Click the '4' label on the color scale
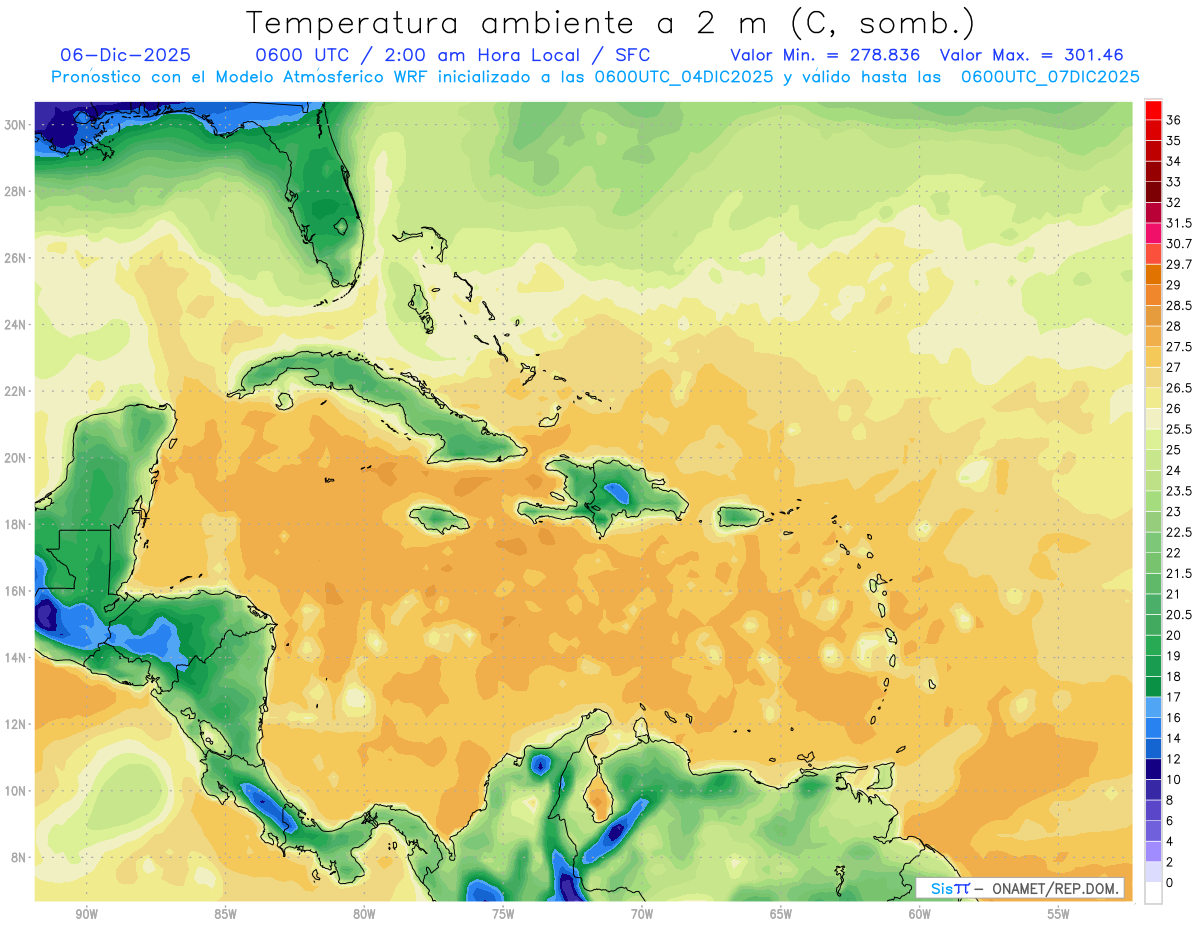 pyautogui.click(x=1170, y=842)
